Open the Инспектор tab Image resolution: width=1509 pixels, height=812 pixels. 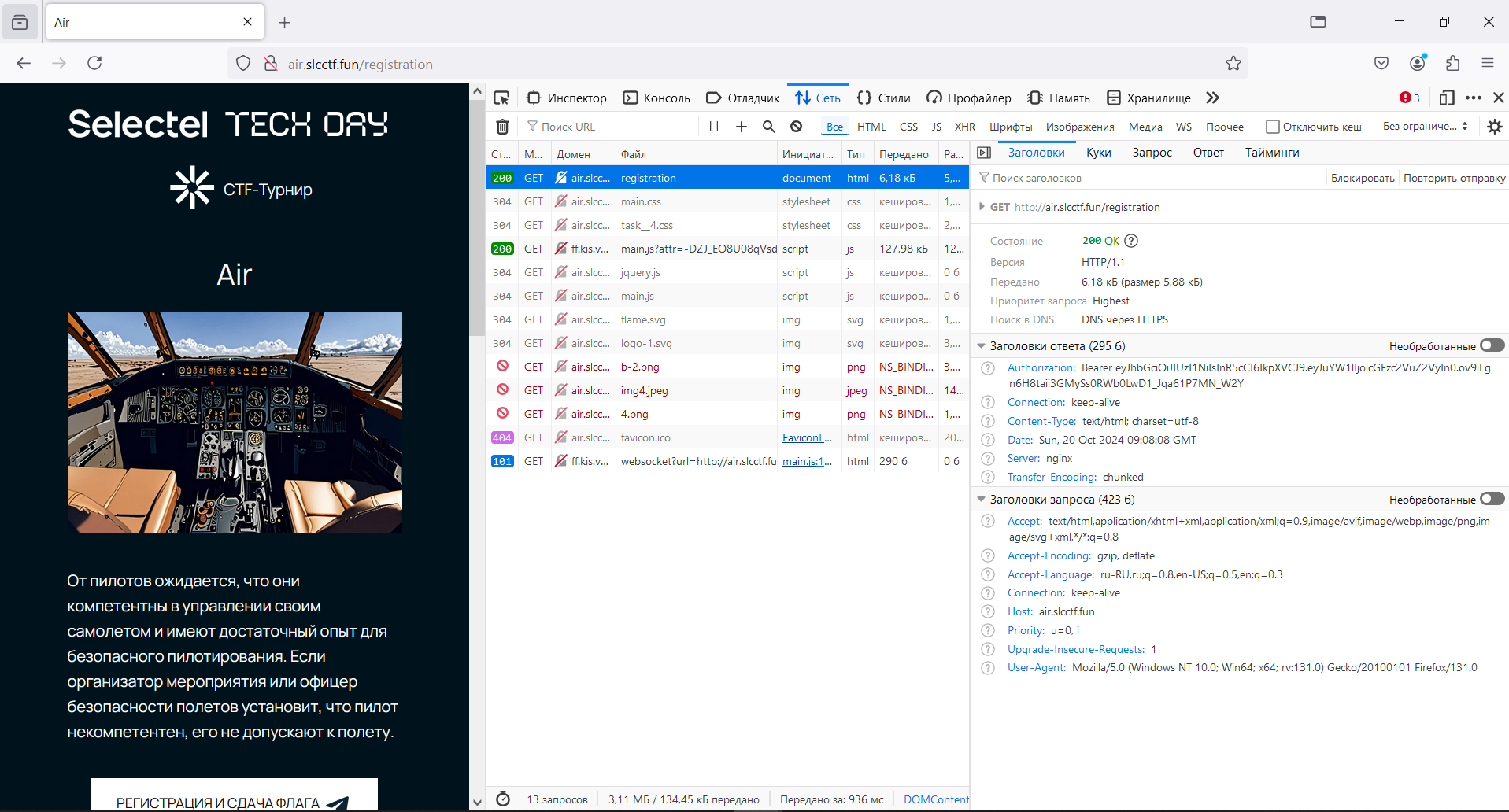(x=567, y=98)
